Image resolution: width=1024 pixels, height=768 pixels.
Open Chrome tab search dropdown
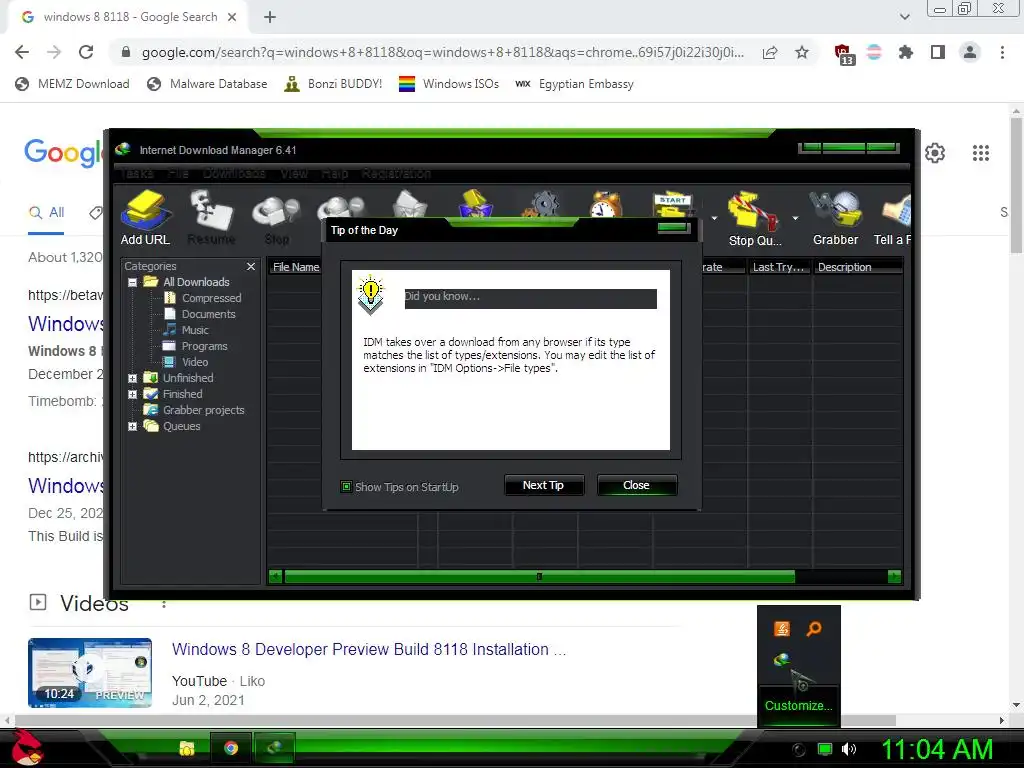tap(904, 17)
